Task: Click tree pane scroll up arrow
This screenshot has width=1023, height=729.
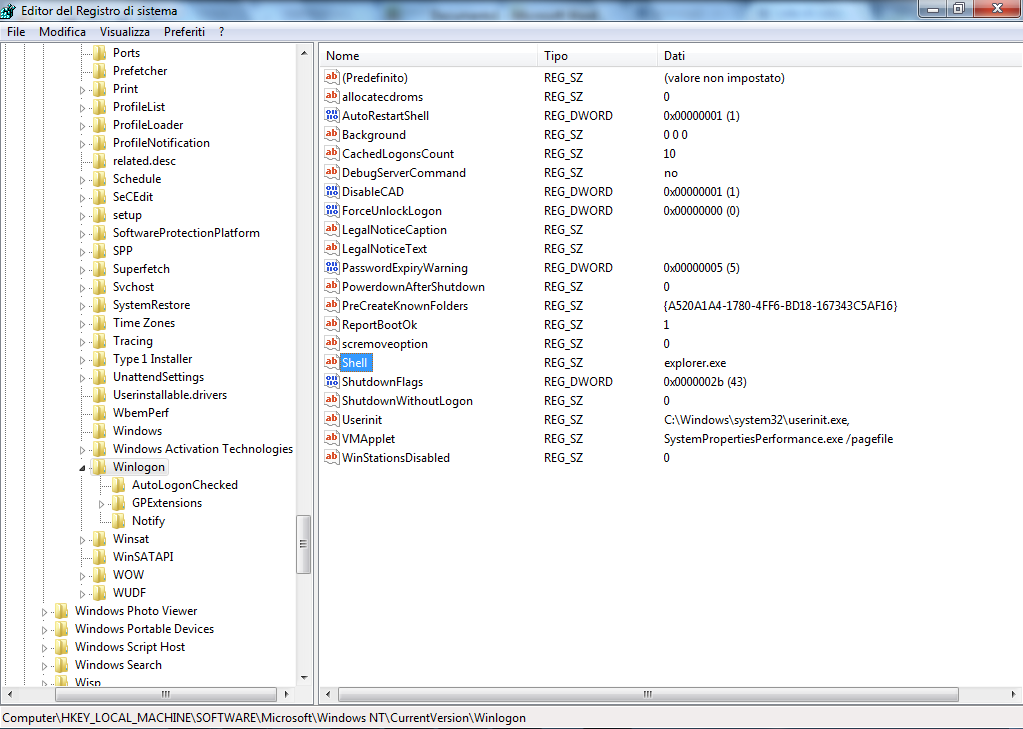Action: coord(304,53)
